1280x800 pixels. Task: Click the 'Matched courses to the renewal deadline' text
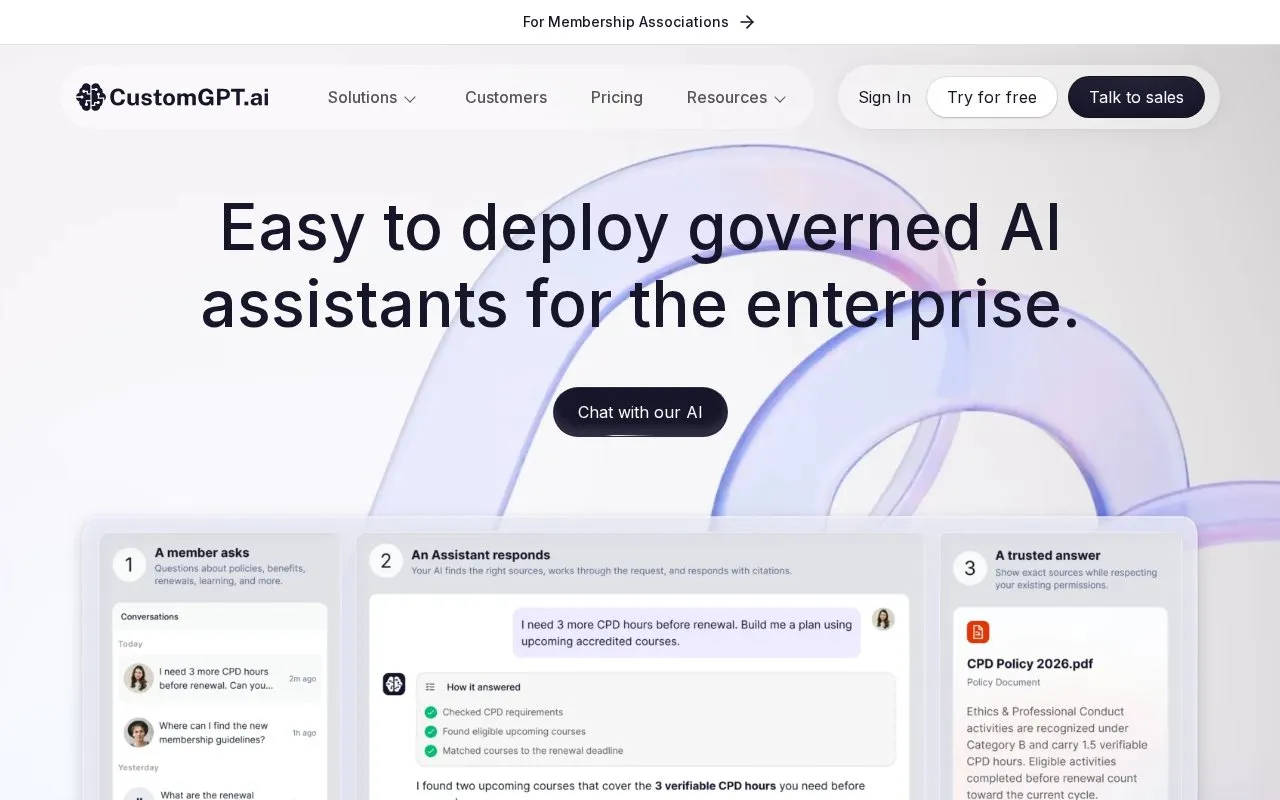pos(533,750)
